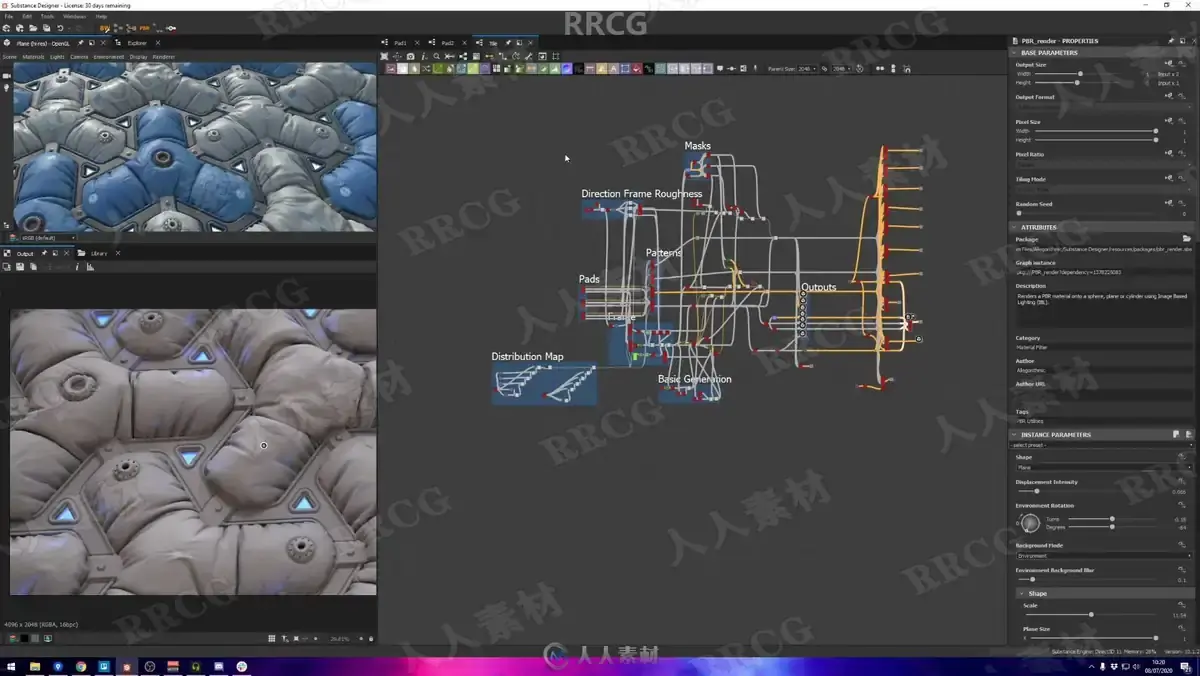
Task: Click the Text node icon (letter A)
Action: coord(613,69)
